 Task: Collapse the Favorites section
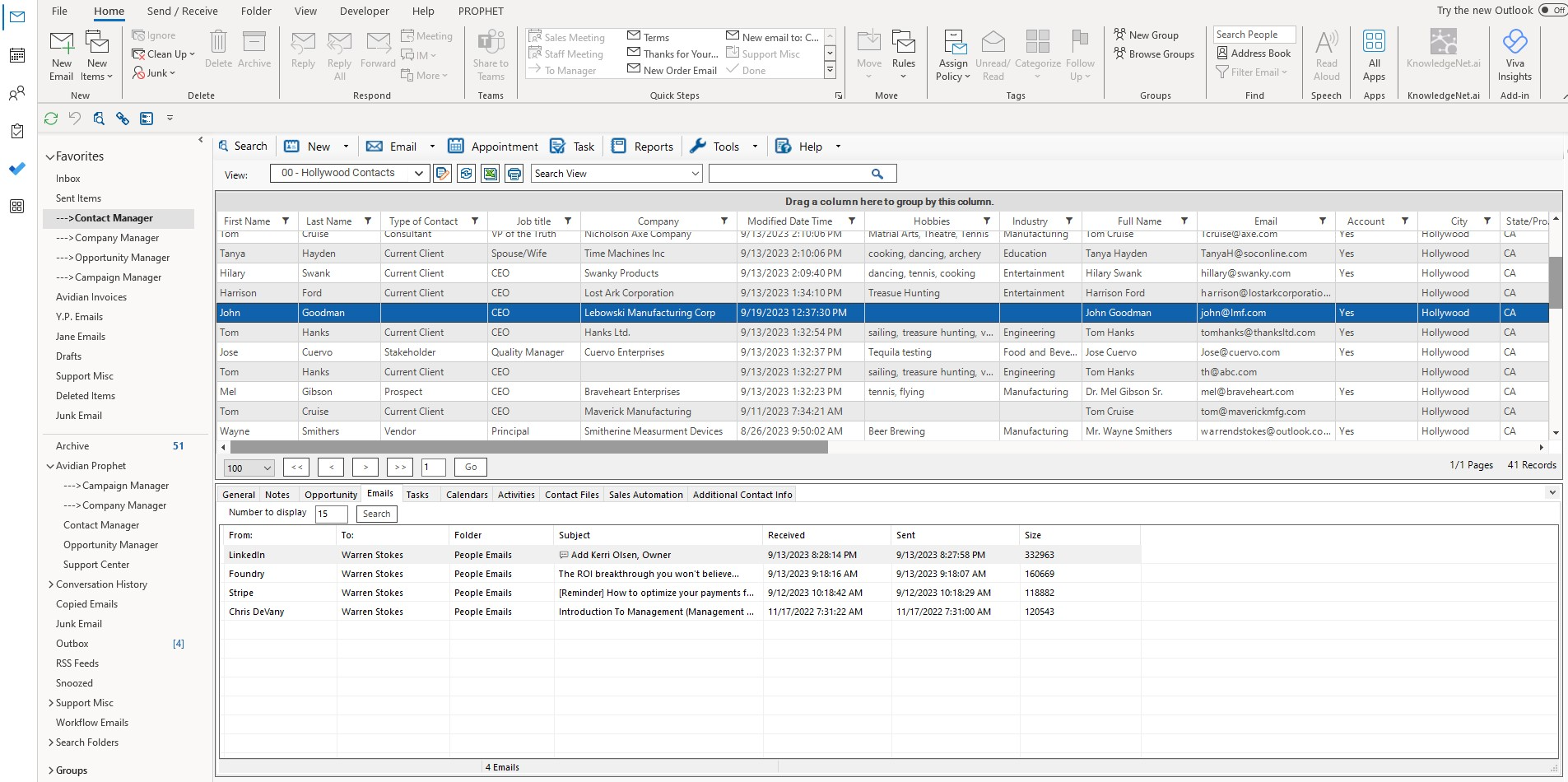(50, 156)
